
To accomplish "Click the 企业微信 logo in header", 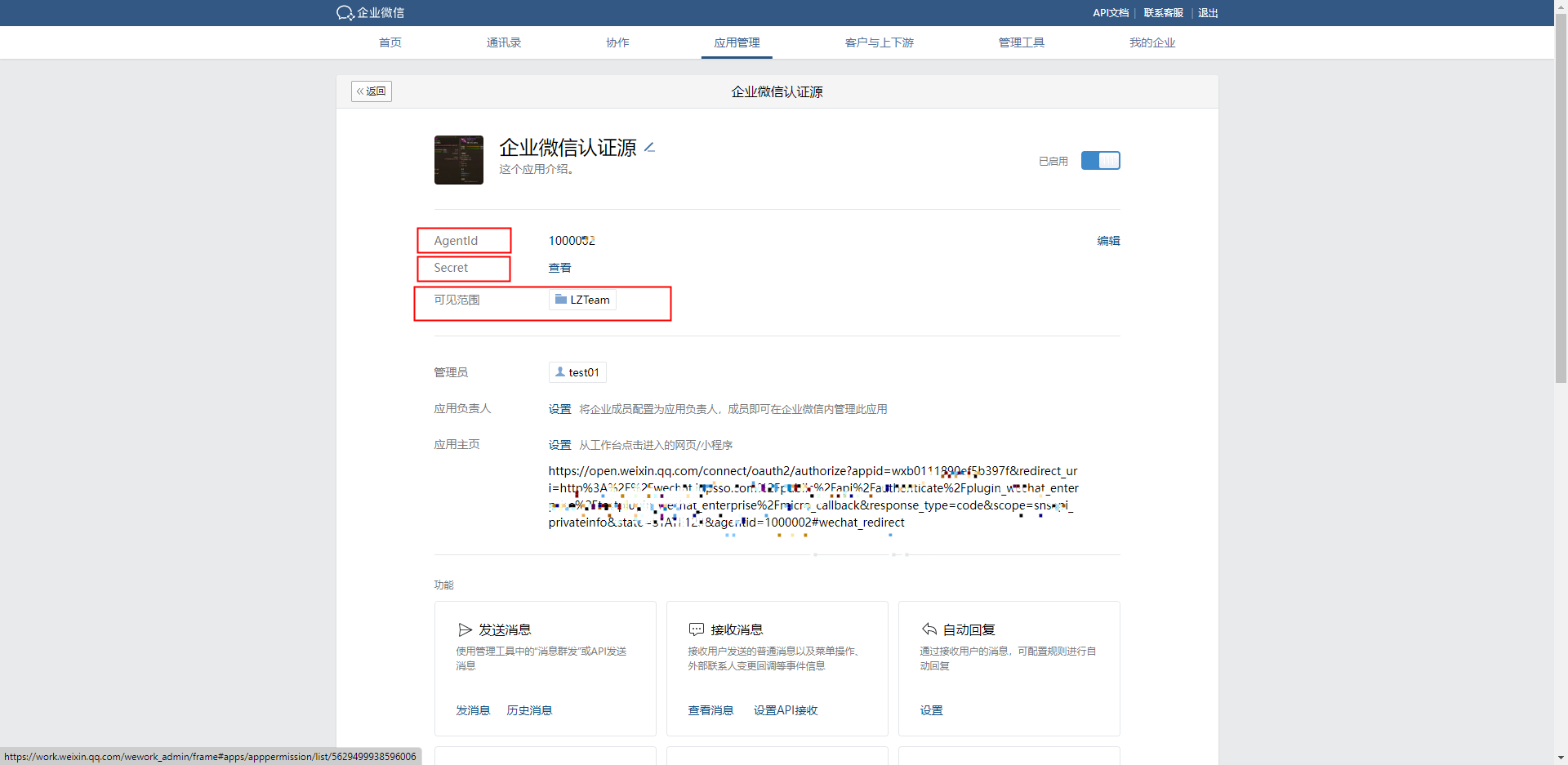I will (370, 13).
